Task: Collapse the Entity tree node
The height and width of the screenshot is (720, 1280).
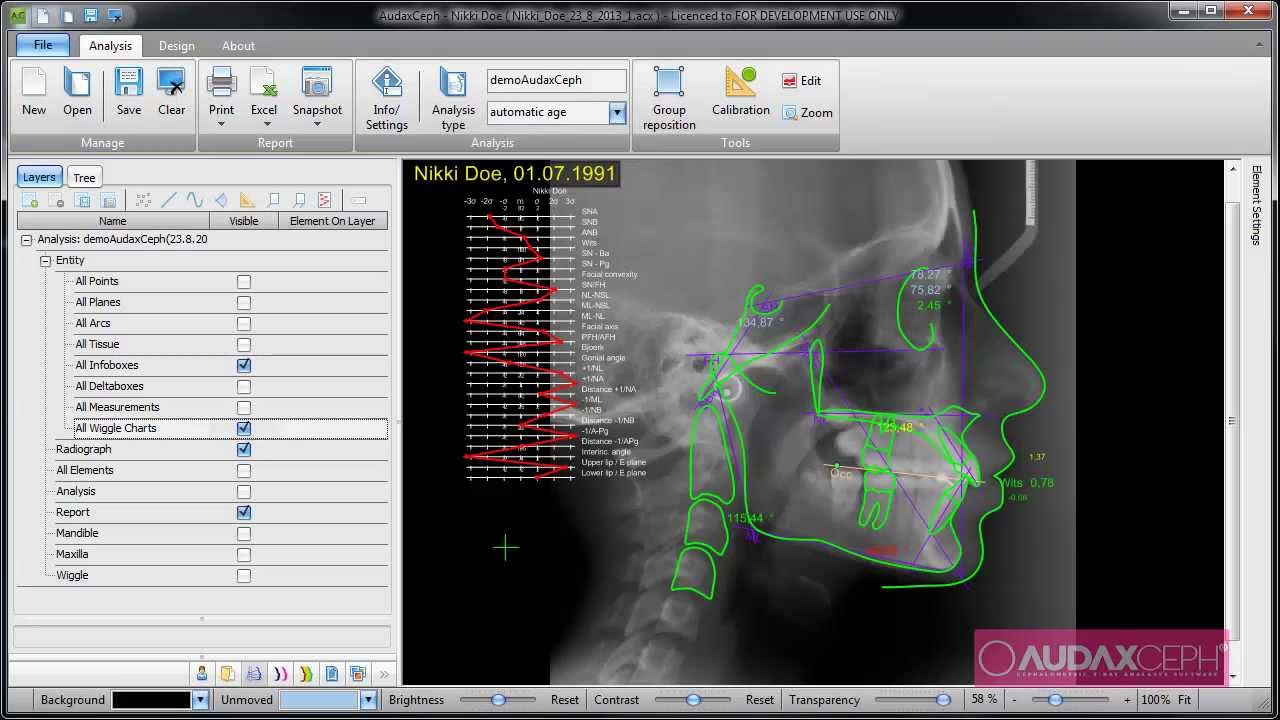Action: [45, 261]
